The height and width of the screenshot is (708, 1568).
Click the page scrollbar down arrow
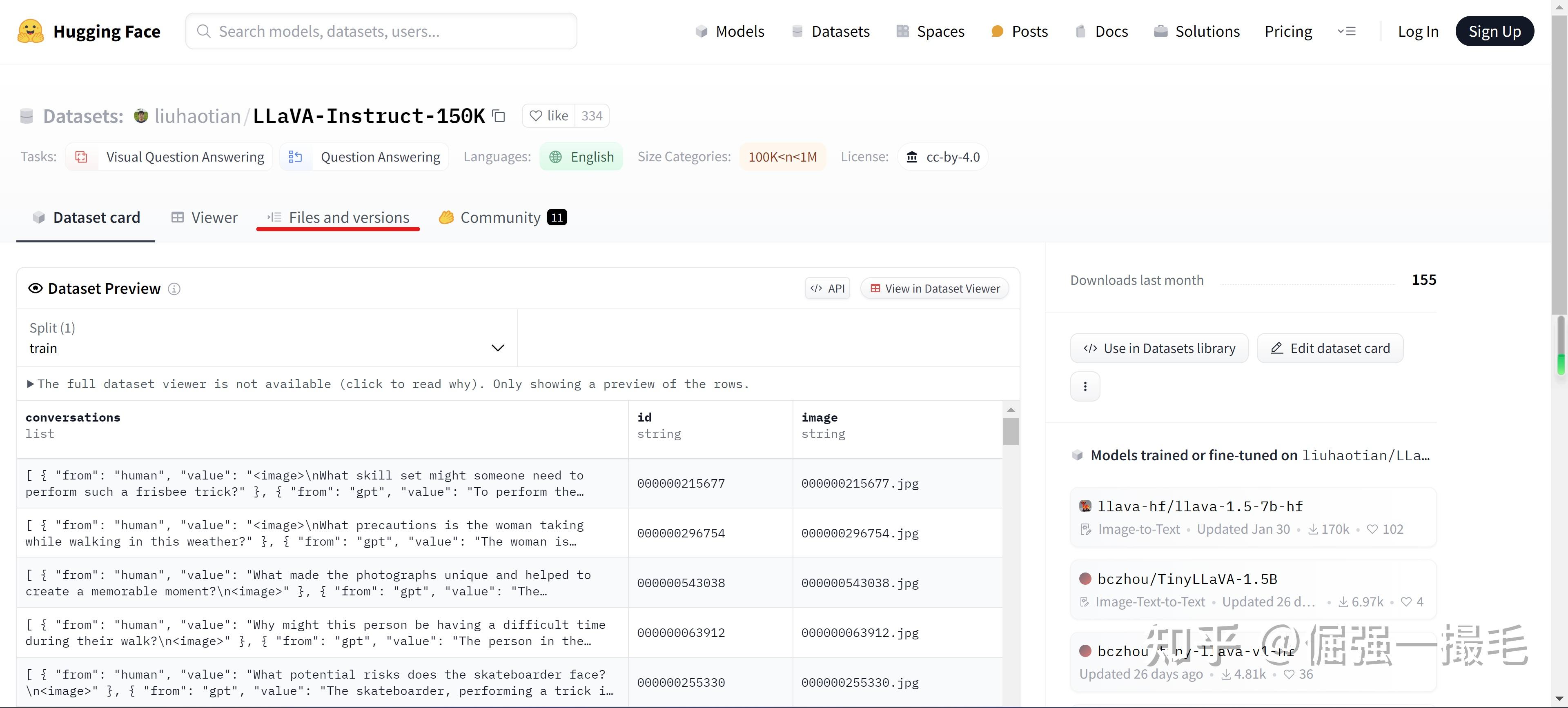click(x=1560, y=699)
